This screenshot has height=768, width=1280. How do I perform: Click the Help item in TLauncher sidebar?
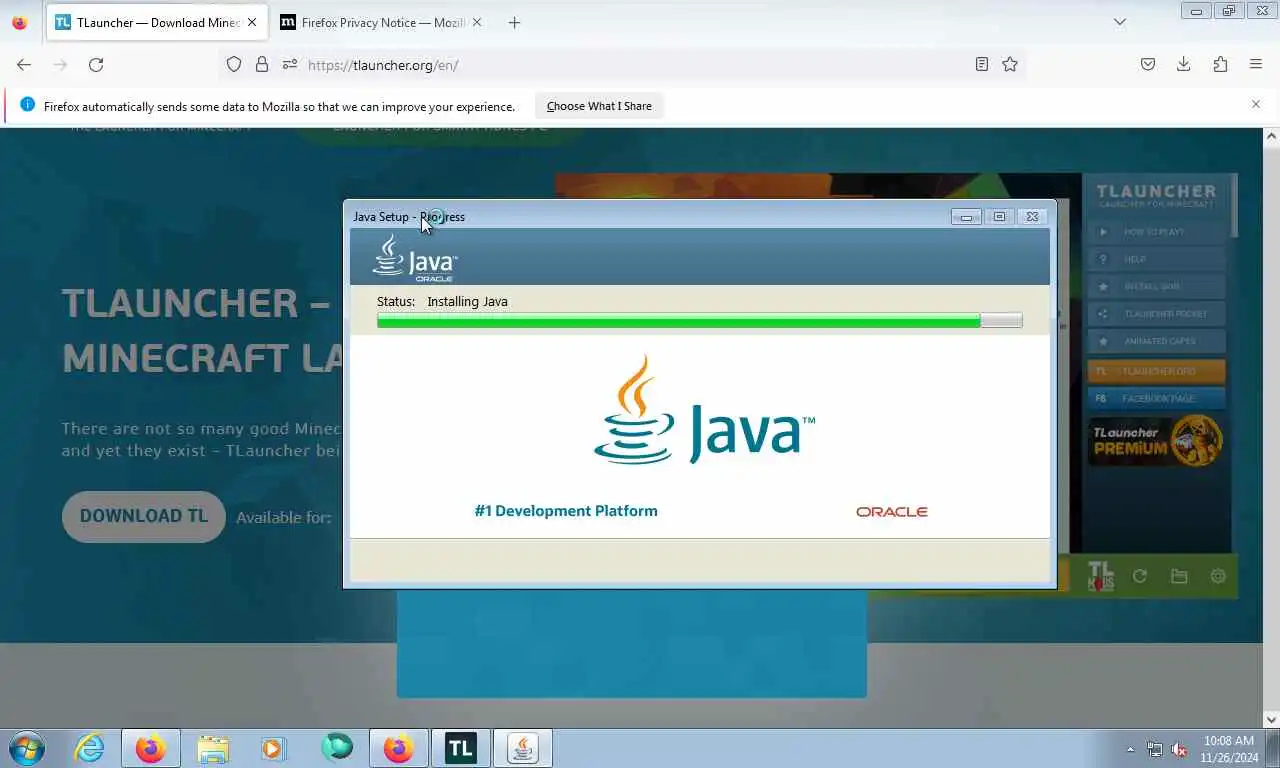pos(1155,259)
